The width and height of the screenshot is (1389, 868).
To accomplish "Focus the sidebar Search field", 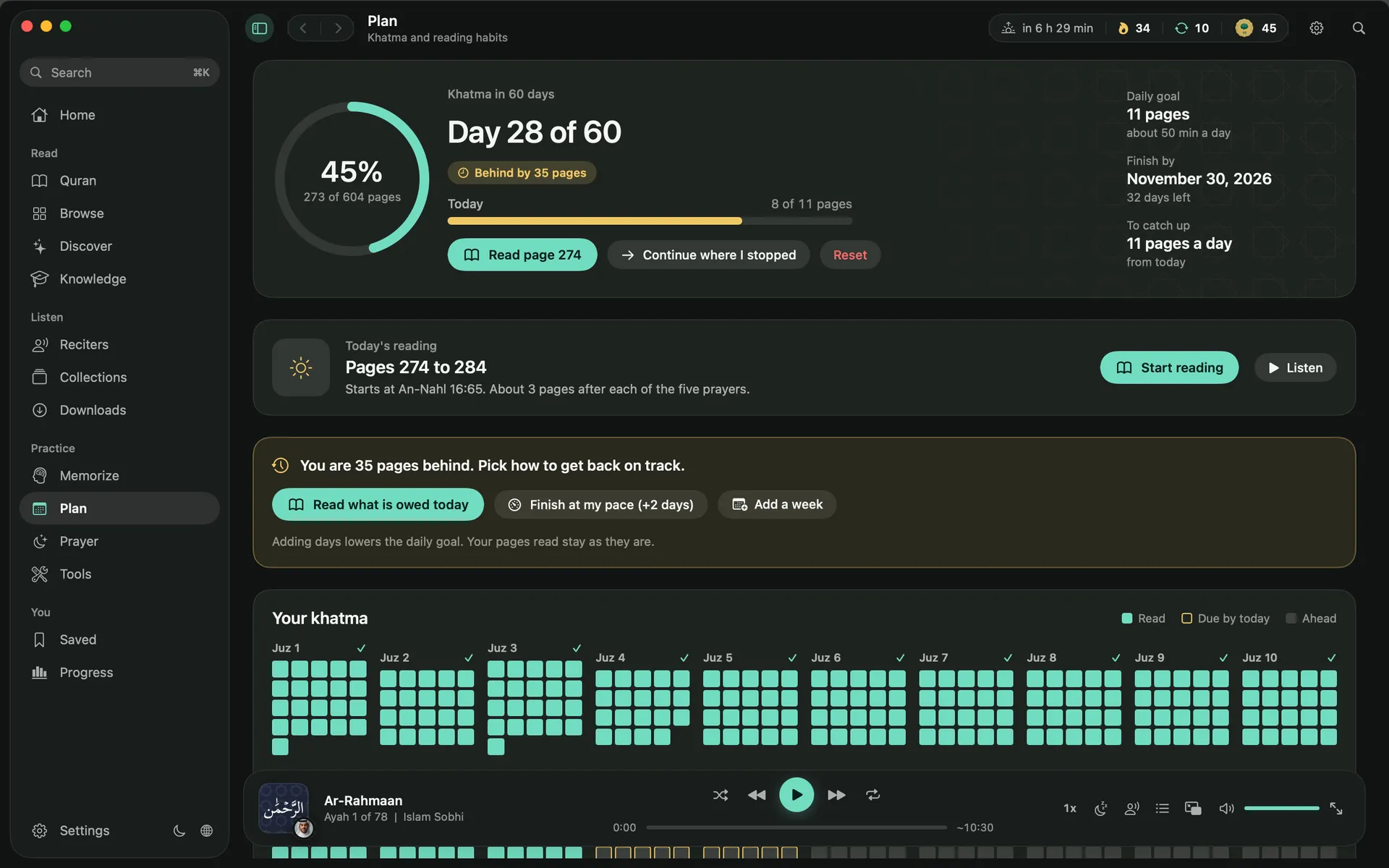I will click(119, 72).
